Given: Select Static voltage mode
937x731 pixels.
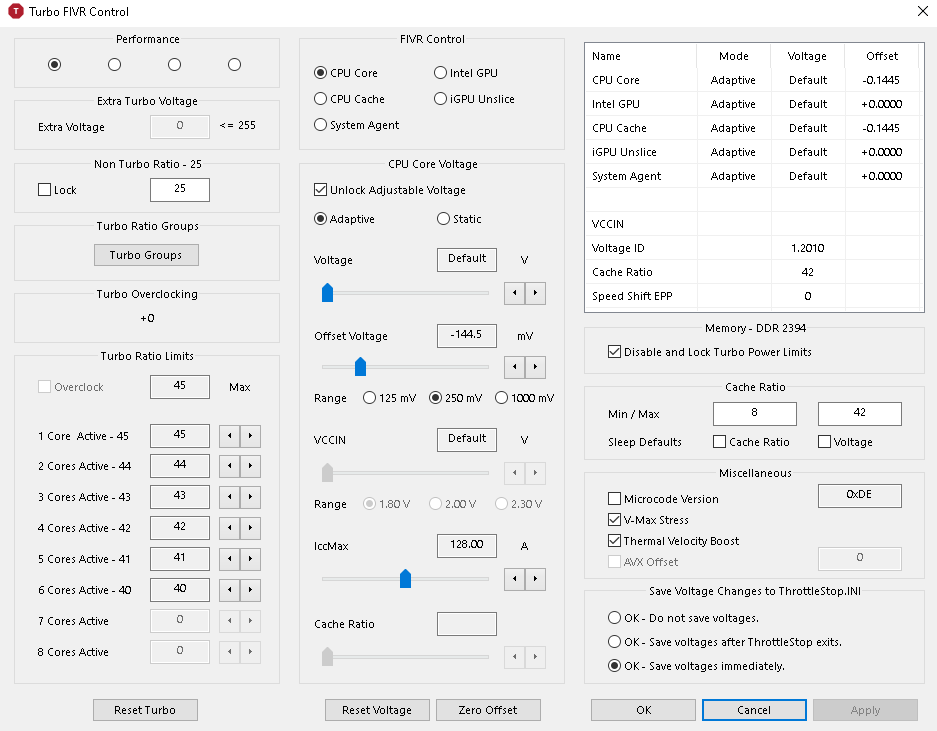Looking at the screenshot, I should click(x=444, y=219).
